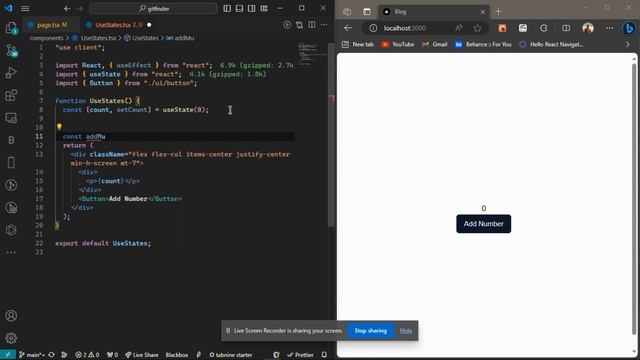Click the Add Number button on the webpage
The width and height of the screenshot is (640, 360).
(x=483, y=224)
